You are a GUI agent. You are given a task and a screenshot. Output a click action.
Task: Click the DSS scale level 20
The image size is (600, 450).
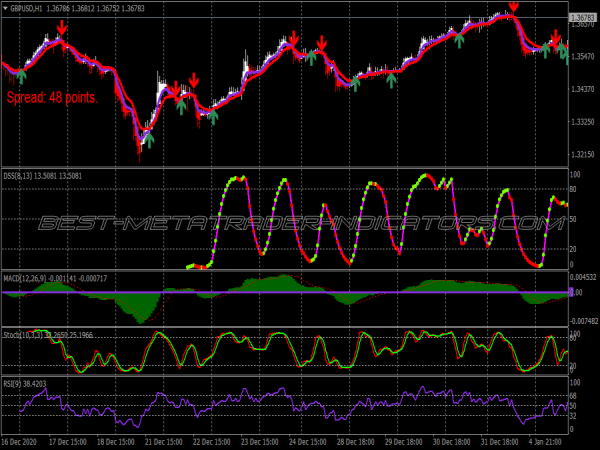[573, 249]
